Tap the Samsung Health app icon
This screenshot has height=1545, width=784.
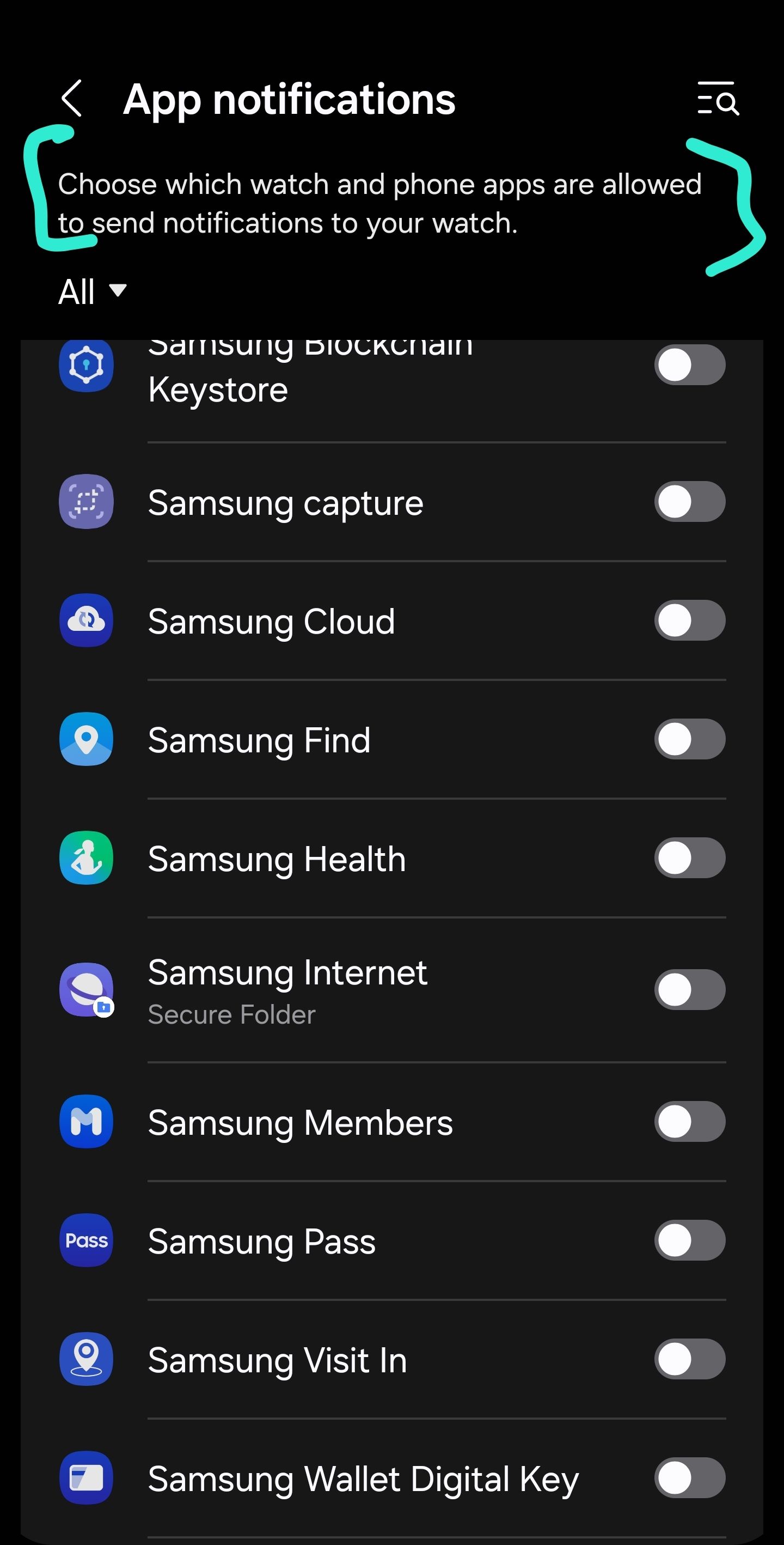pyautogui.click(x=87, y=857)
